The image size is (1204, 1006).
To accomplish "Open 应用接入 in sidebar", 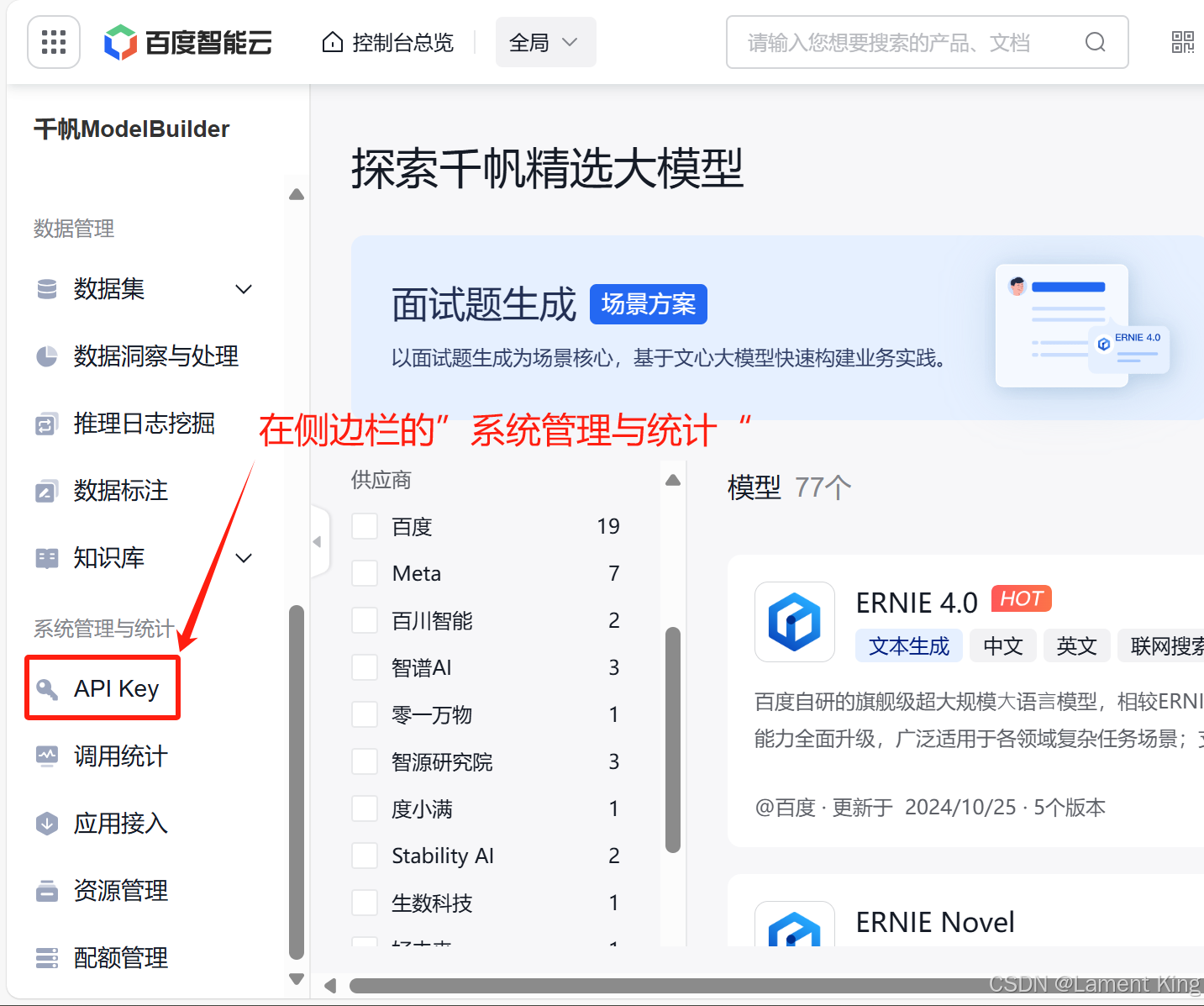I will tap(121, 824).
